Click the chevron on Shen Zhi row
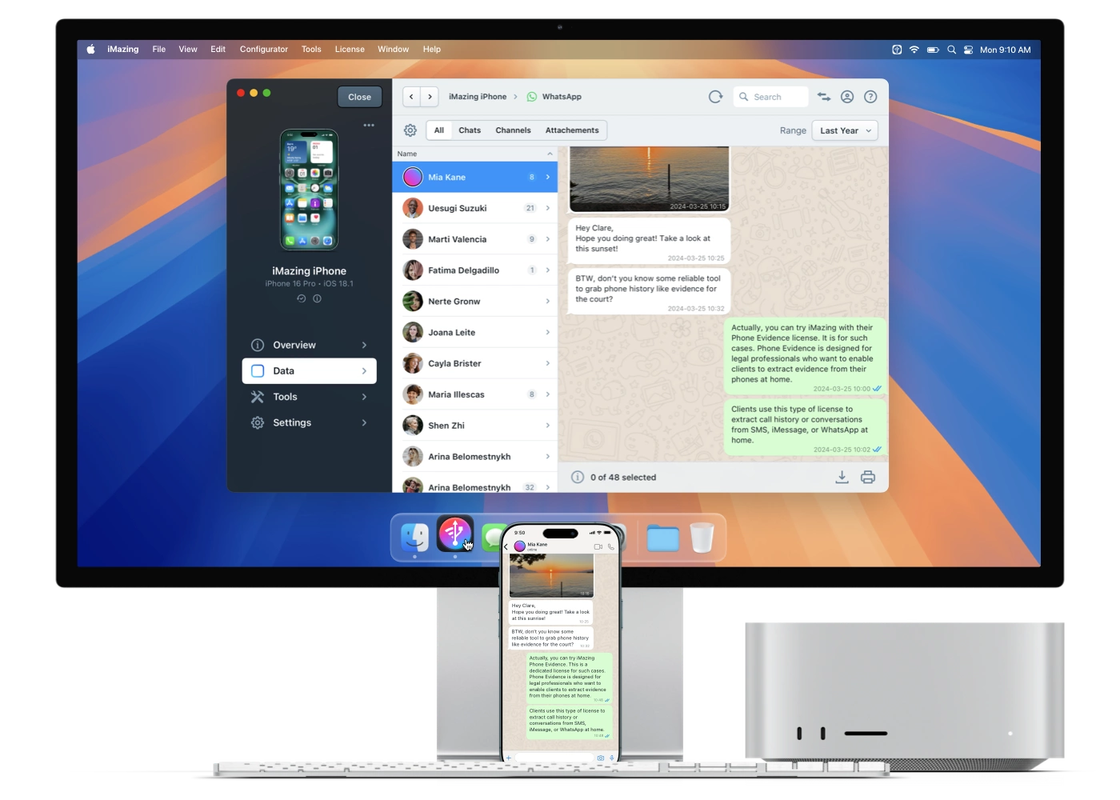Viewport: 1120px width, 800px height. pyautogui.click(x=548, y=425)
